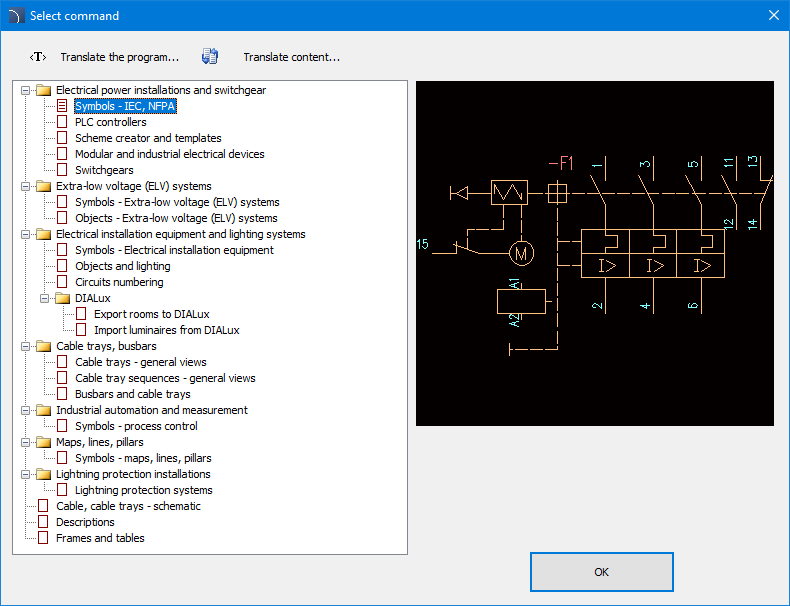Select Scheme creator and templates
The height and width of the screenshot is (606, 790).
pyautogui.click(x=148, y=138)
